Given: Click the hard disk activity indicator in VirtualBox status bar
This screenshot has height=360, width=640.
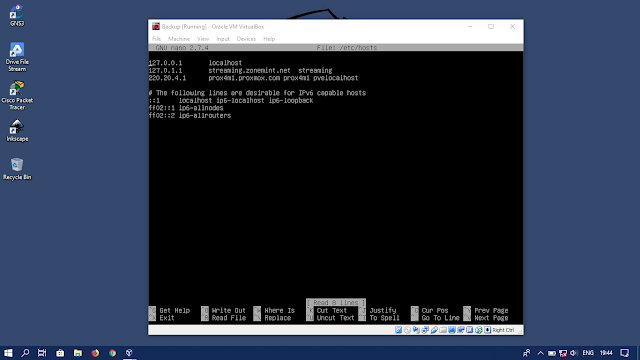Looking at the screenshot, I should (398, 330).
